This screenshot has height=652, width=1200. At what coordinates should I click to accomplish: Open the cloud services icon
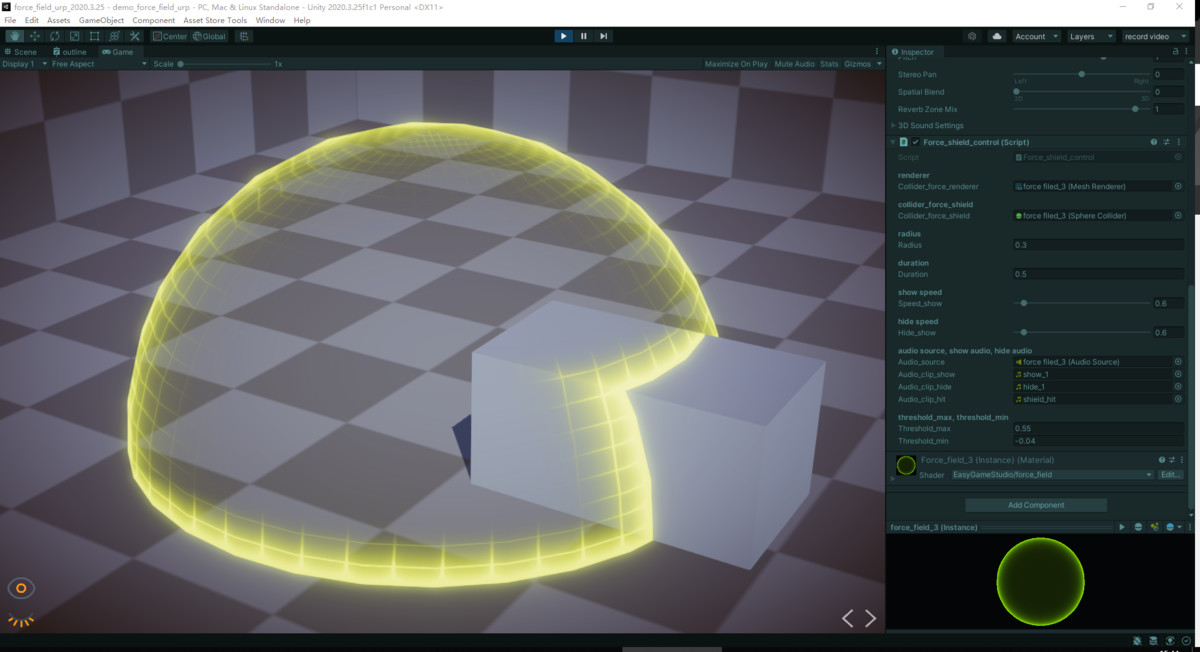click(997, 36)
